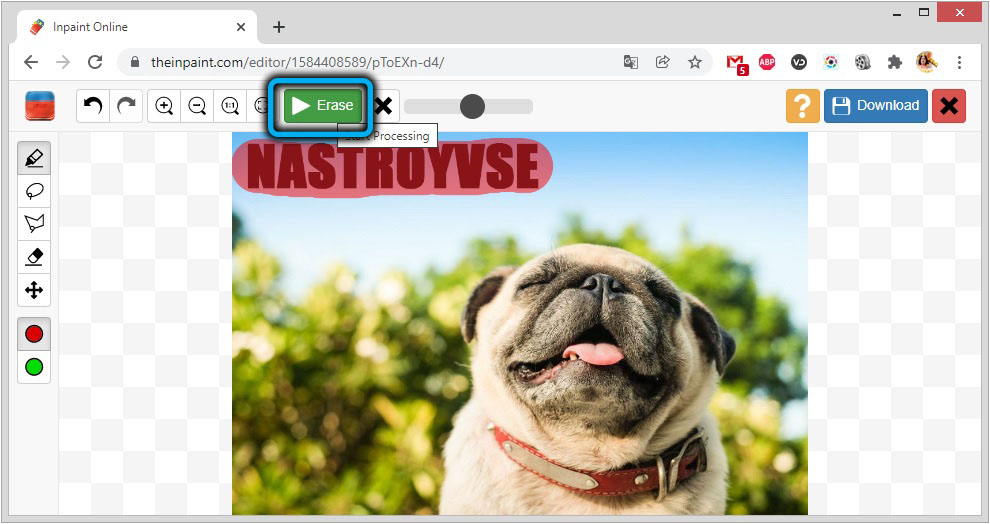Go back to the previous page
Screen dimensions: 990x524
[31, 62]
